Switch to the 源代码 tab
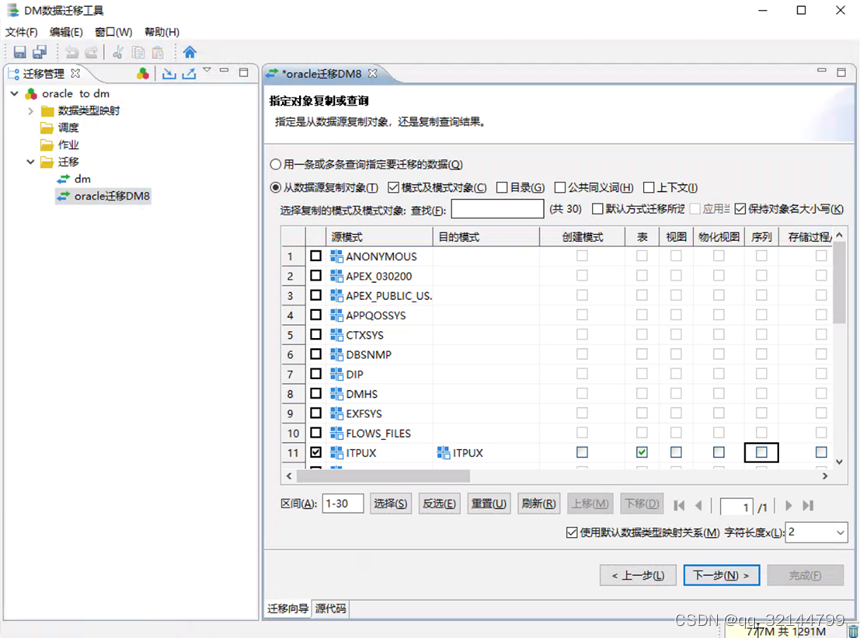The height and width of the screenshot is (638, 860). [331, 608]
